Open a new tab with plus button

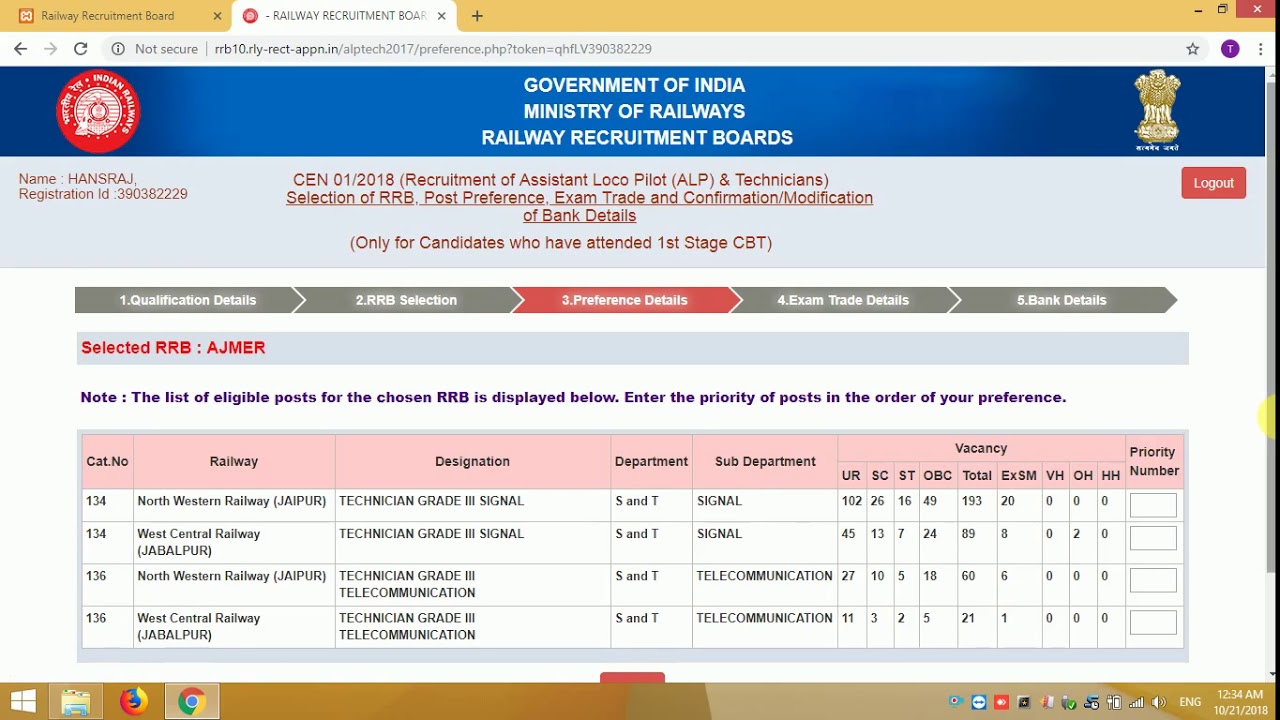(477, 16)
